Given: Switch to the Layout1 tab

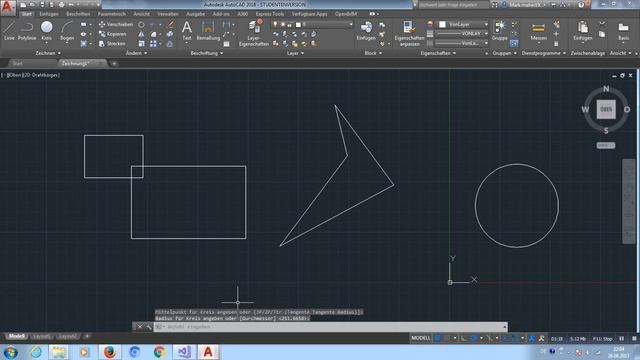Looking at the screenshot, I should tap(42, 337).
